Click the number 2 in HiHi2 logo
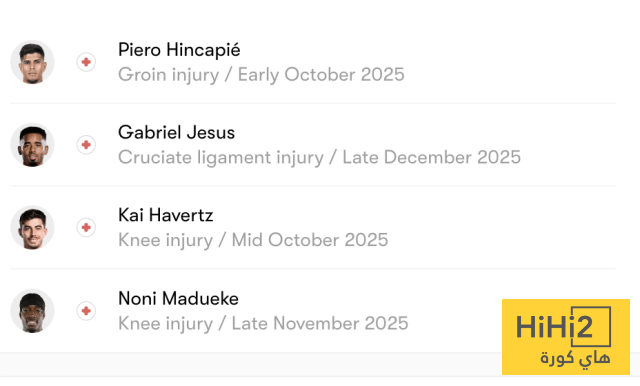The height and width of the screenshot is (386, 640). click(x=583, y=327)
